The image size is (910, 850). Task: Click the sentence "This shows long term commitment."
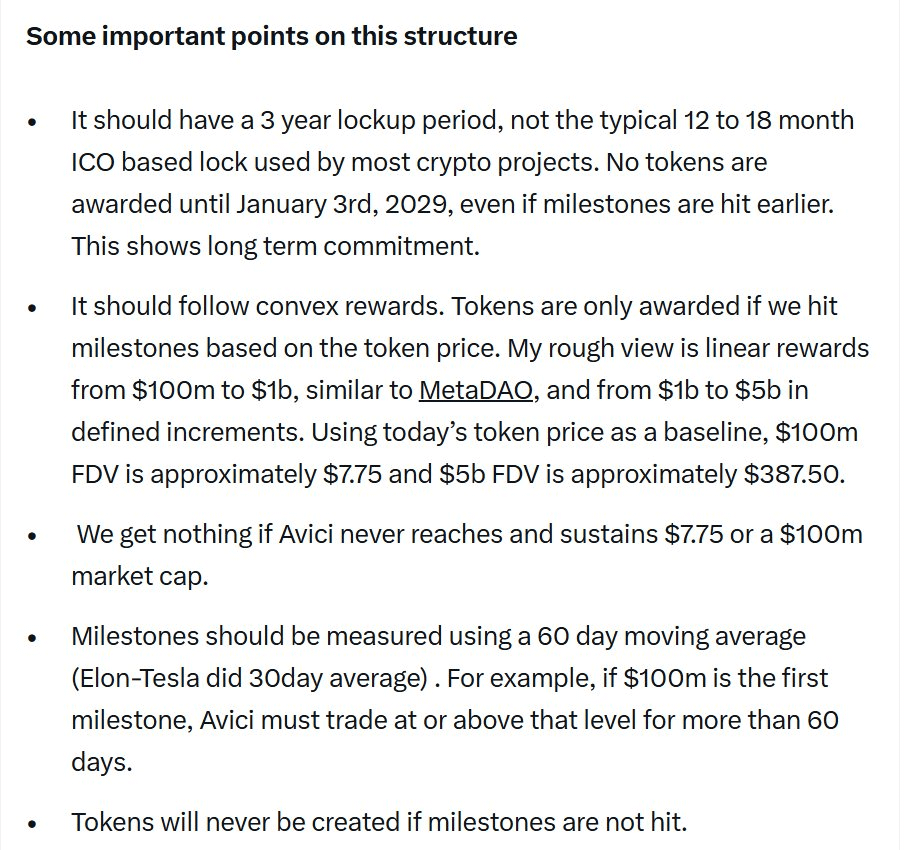tap(275, 246)
